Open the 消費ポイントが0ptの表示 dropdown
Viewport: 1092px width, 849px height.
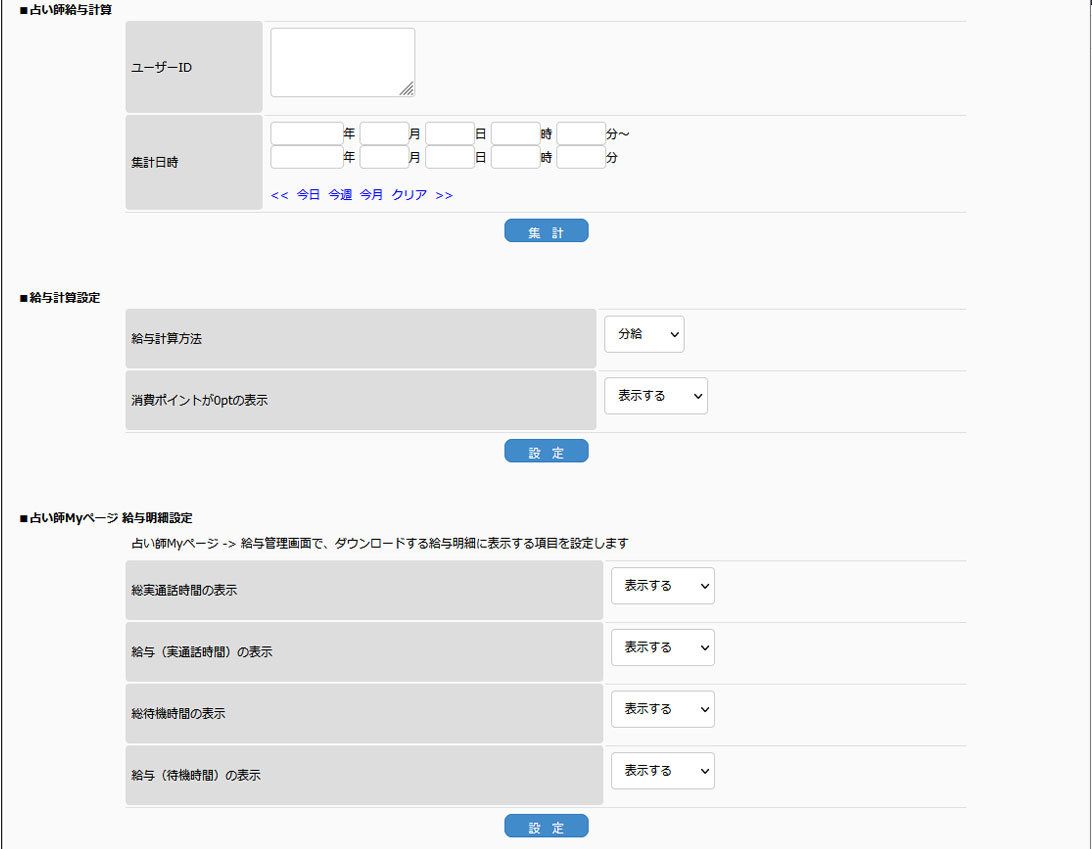[x=655, y=396]
